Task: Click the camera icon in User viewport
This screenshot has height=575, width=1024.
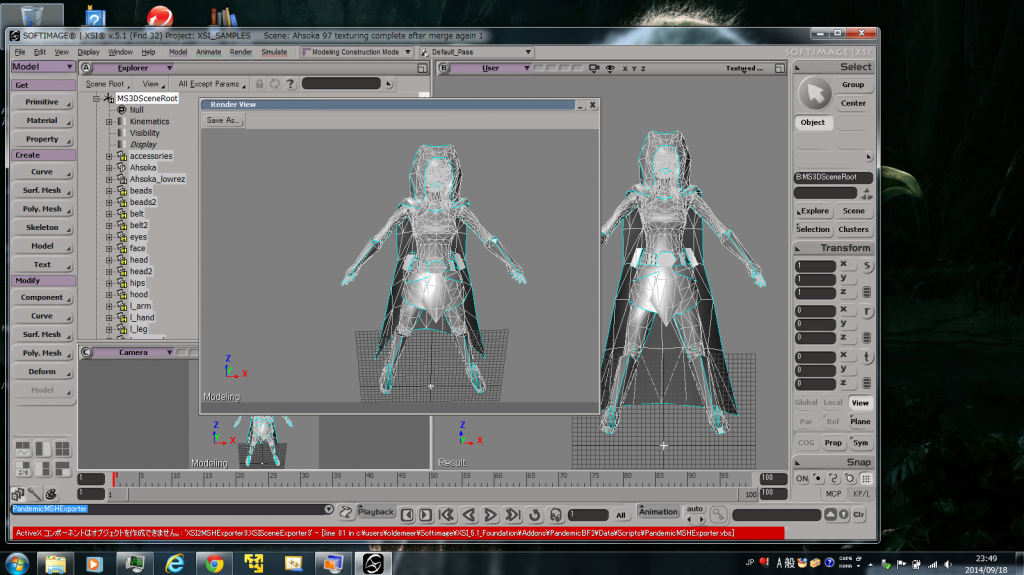Action: pos(594,68)
